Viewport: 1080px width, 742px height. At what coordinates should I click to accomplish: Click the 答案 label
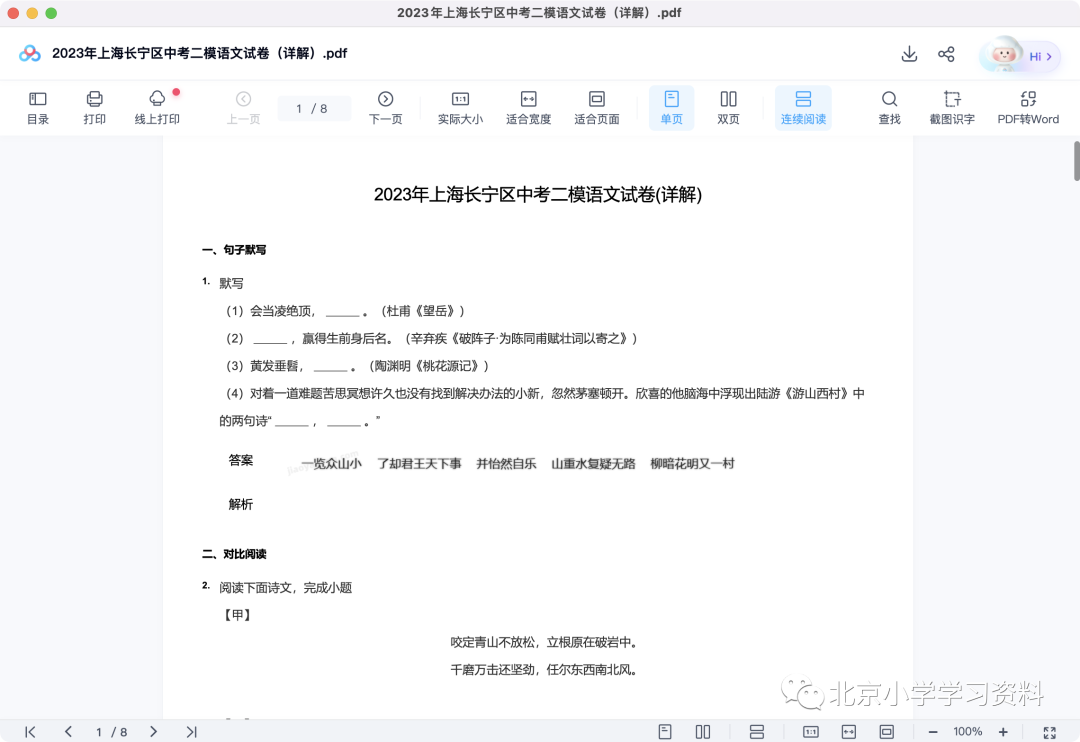[x=241, y=460]
